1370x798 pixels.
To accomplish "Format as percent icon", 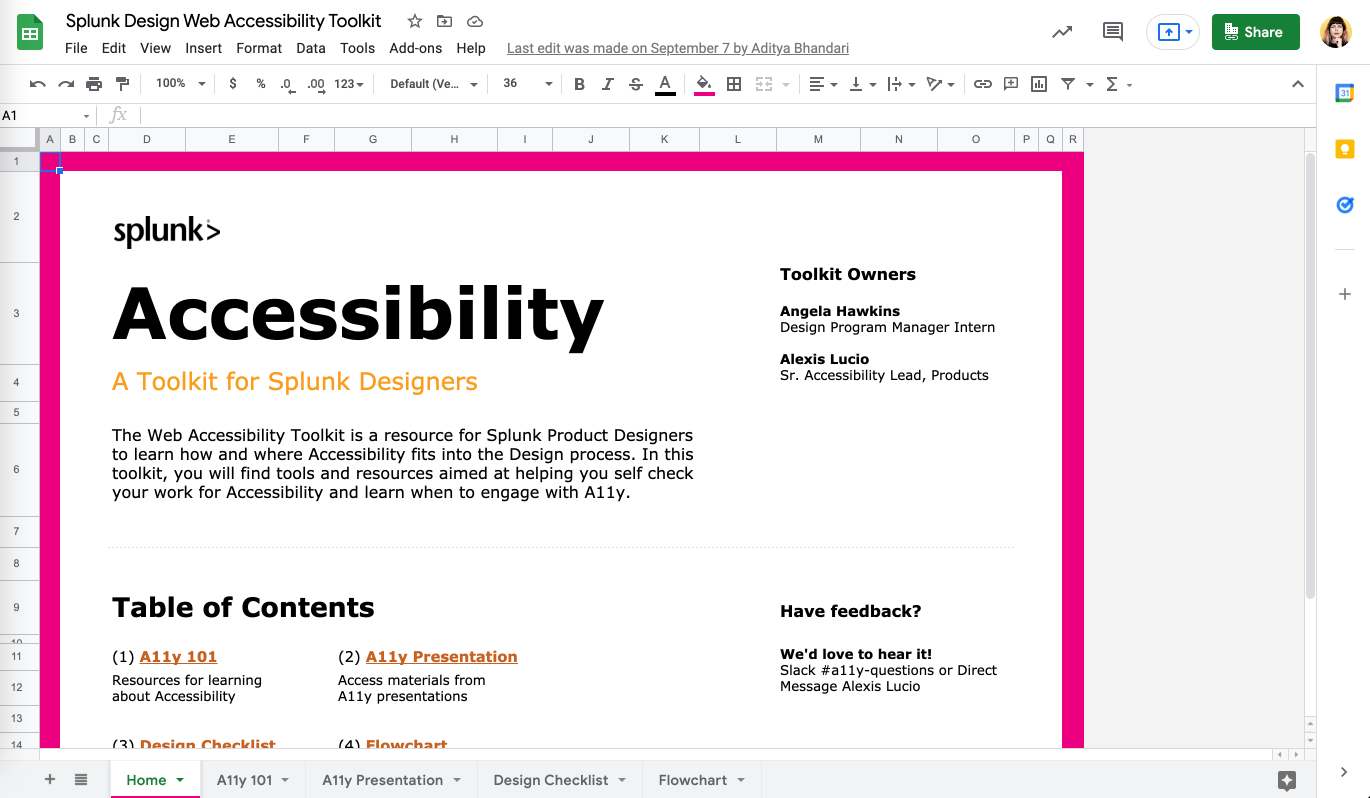I will [261, 84].
